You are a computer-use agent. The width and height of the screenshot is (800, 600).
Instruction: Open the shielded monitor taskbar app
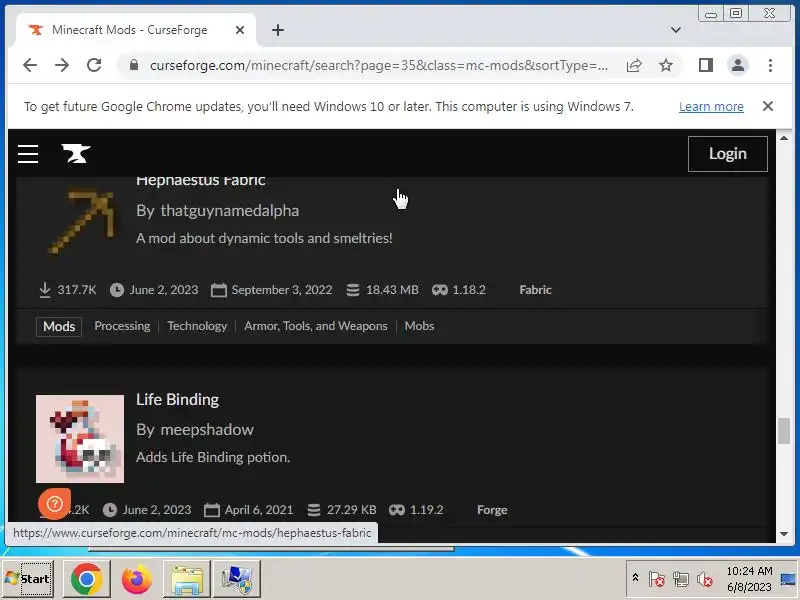click(x=237, y=579)
